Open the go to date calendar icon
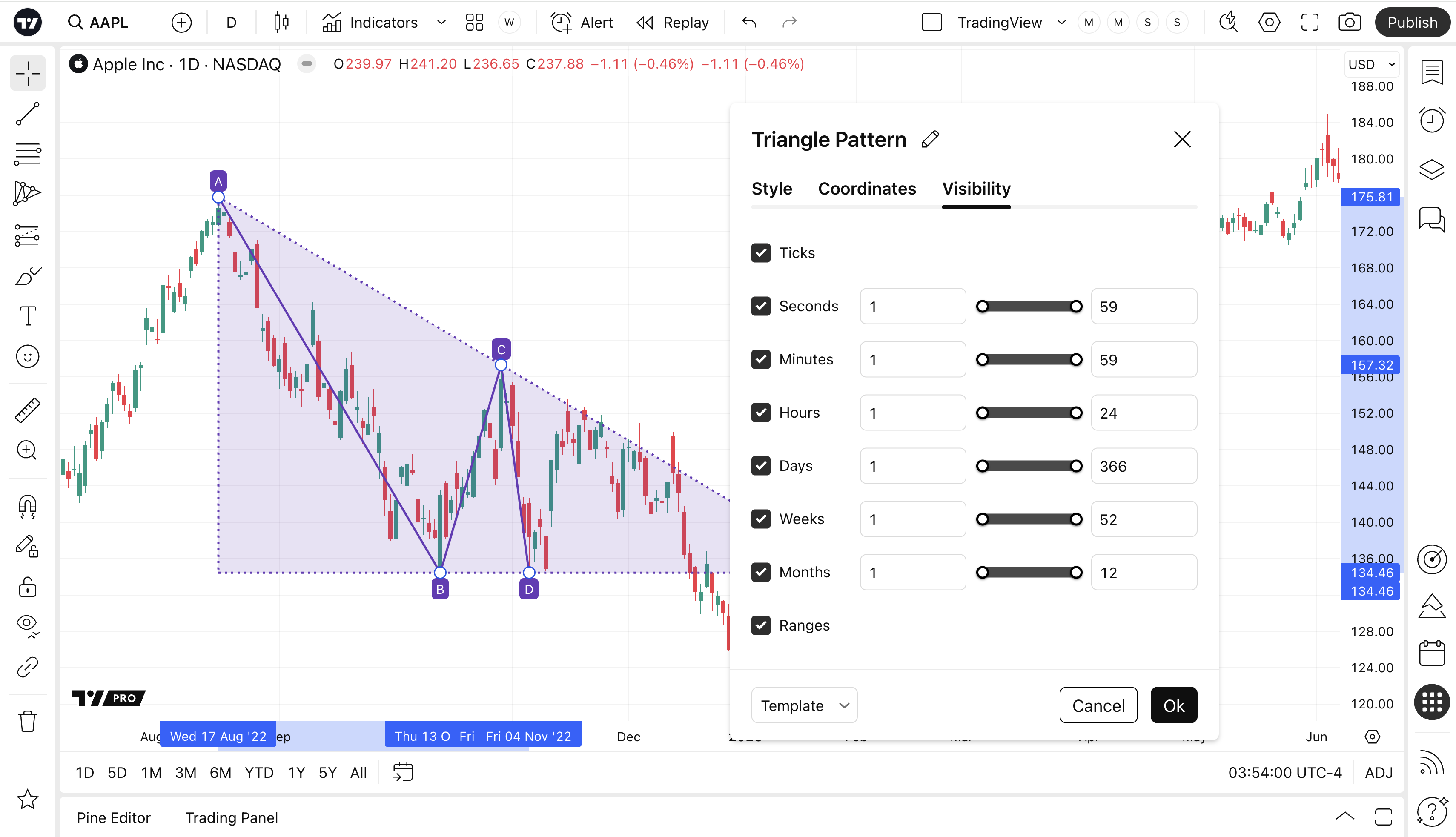 click(x=402, y=772)
